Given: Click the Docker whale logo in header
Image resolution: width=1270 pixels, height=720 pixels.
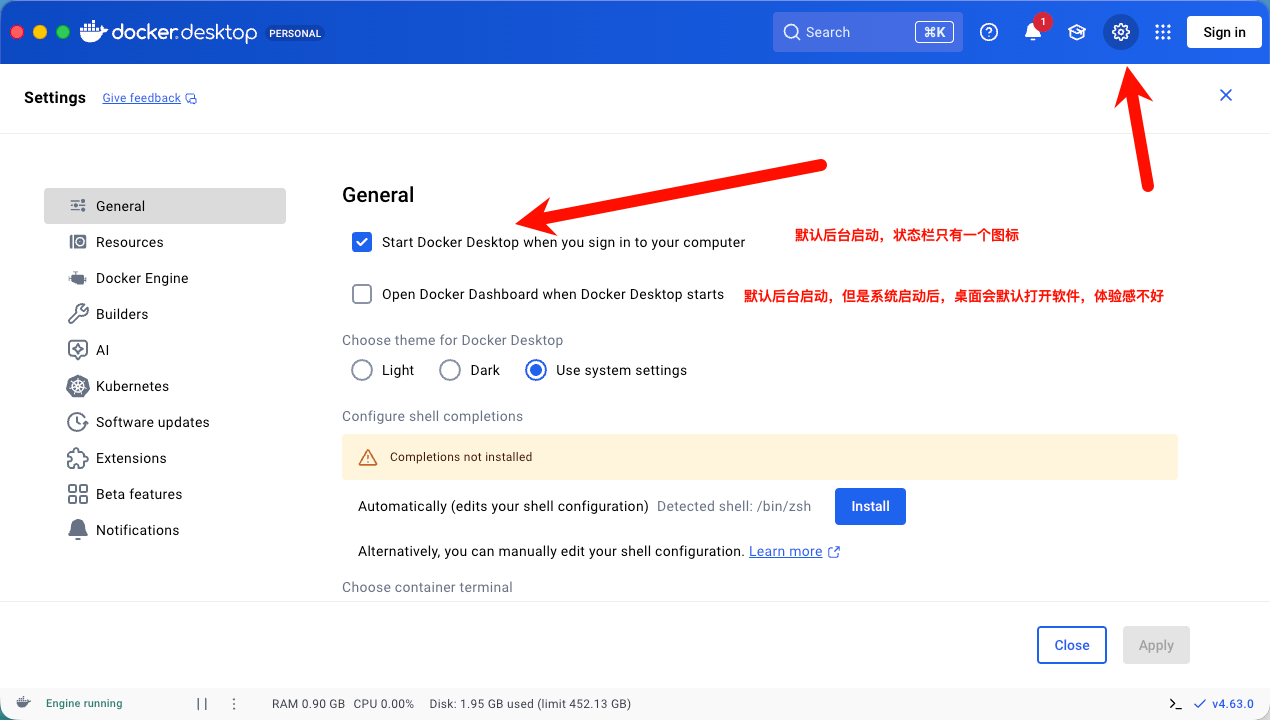Looking at the screenshot, I should [93, 32].
